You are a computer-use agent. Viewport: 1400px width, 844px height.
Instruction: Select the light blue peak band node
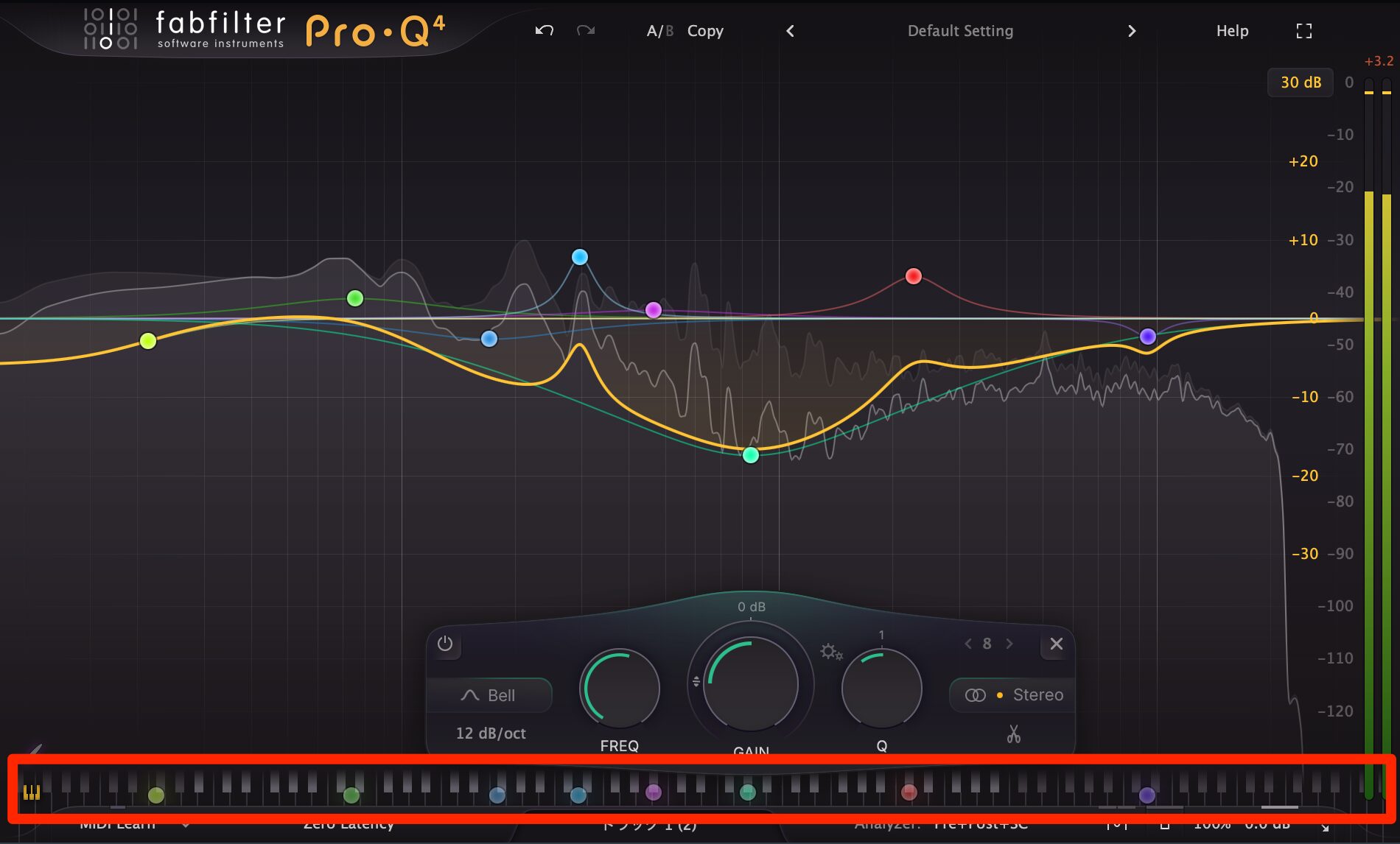[580, 257]
